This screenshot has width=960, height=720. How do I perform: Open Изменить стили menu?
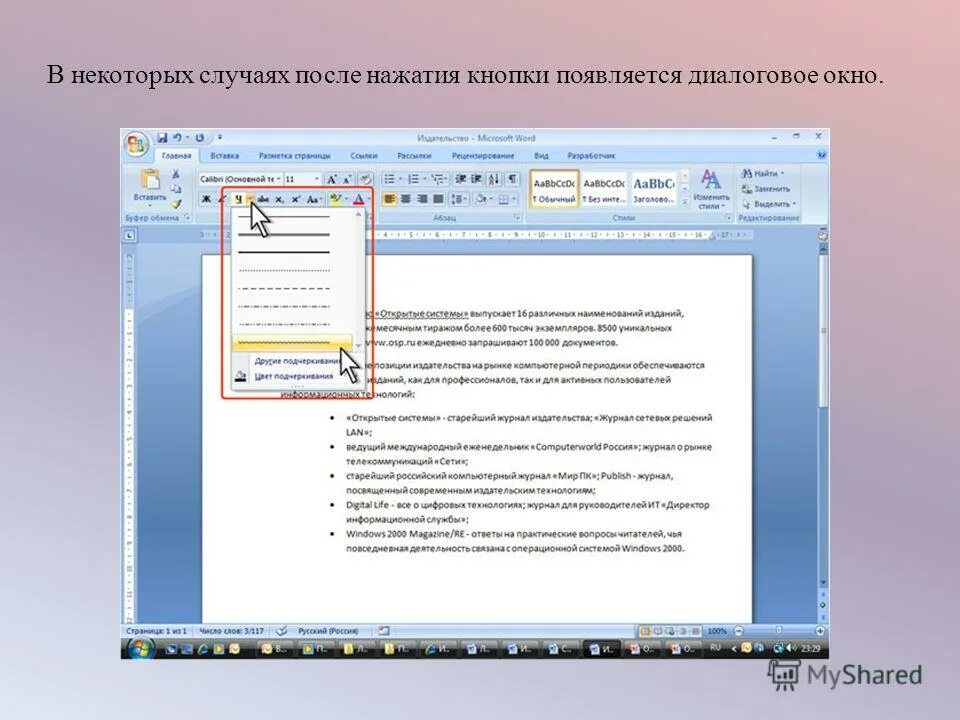[710, 190]
